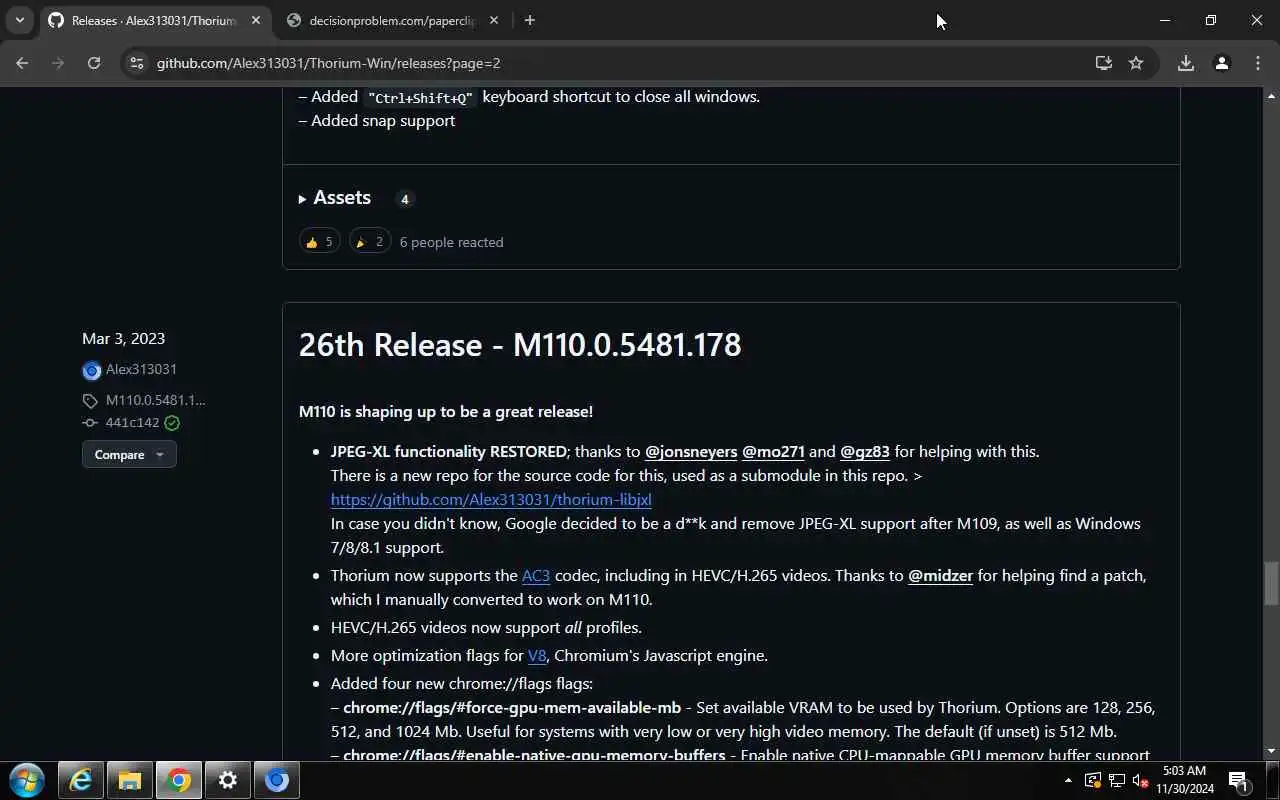
Task: Open the Windows Start button
Action: pos(27,780)
